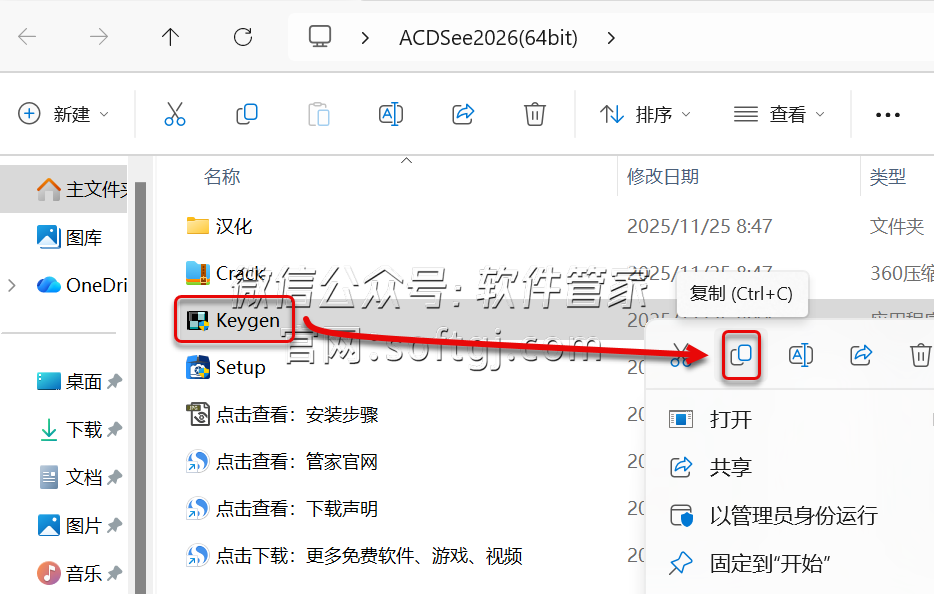Click the sidebar vertical scrollbar
Screen dimensions: 934x594
(141, 387)
